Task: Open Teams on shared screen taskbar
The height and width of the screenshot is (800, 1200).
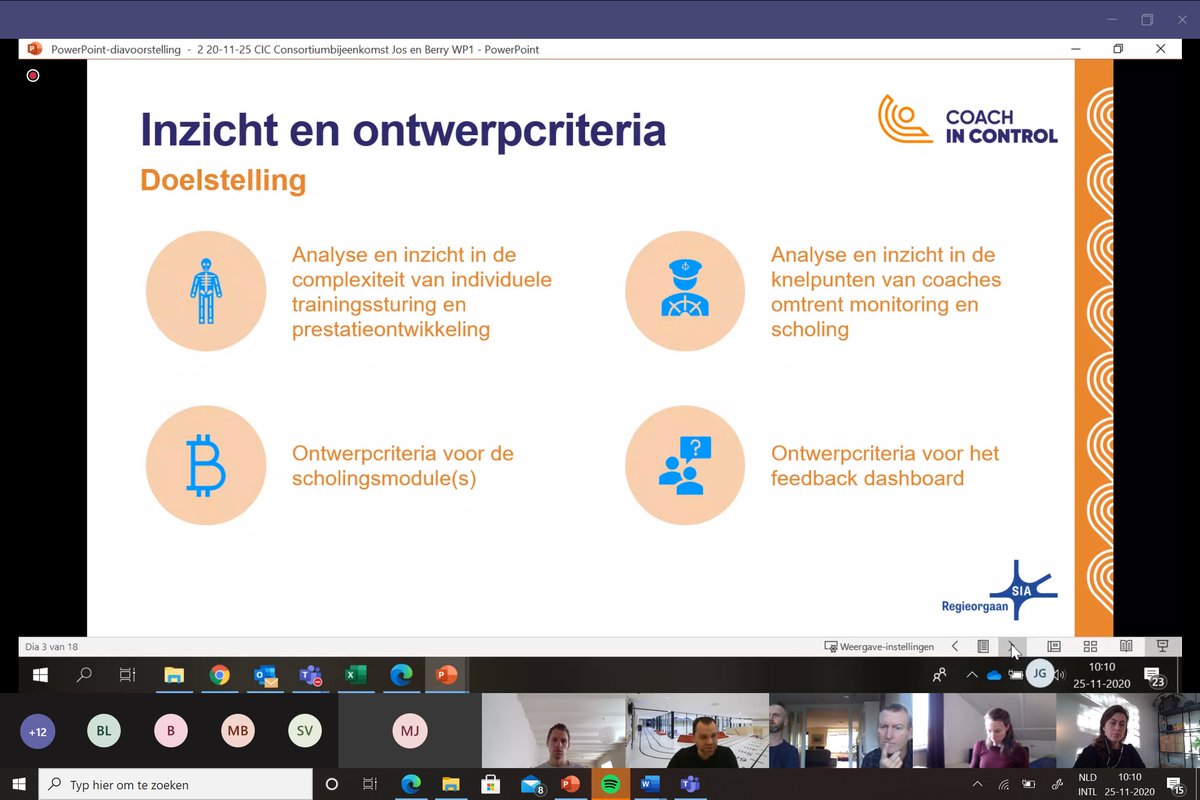Action: click(311, 675)
